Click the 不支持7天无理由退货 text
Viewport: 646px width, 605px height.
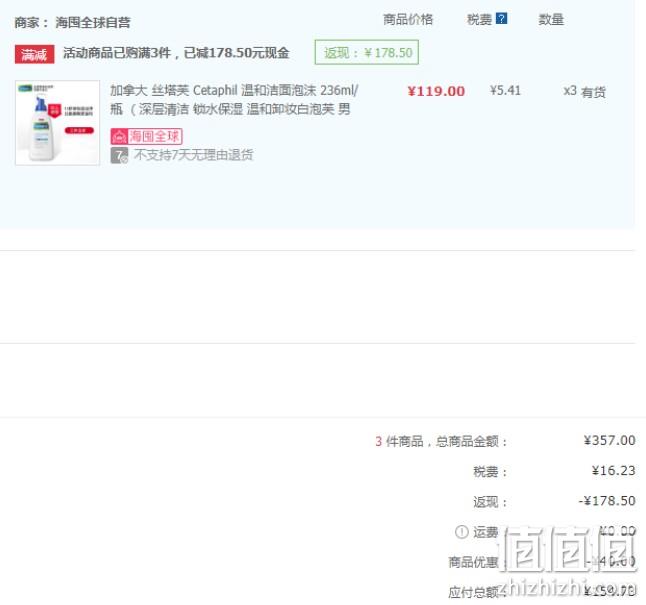coord(194,155)
